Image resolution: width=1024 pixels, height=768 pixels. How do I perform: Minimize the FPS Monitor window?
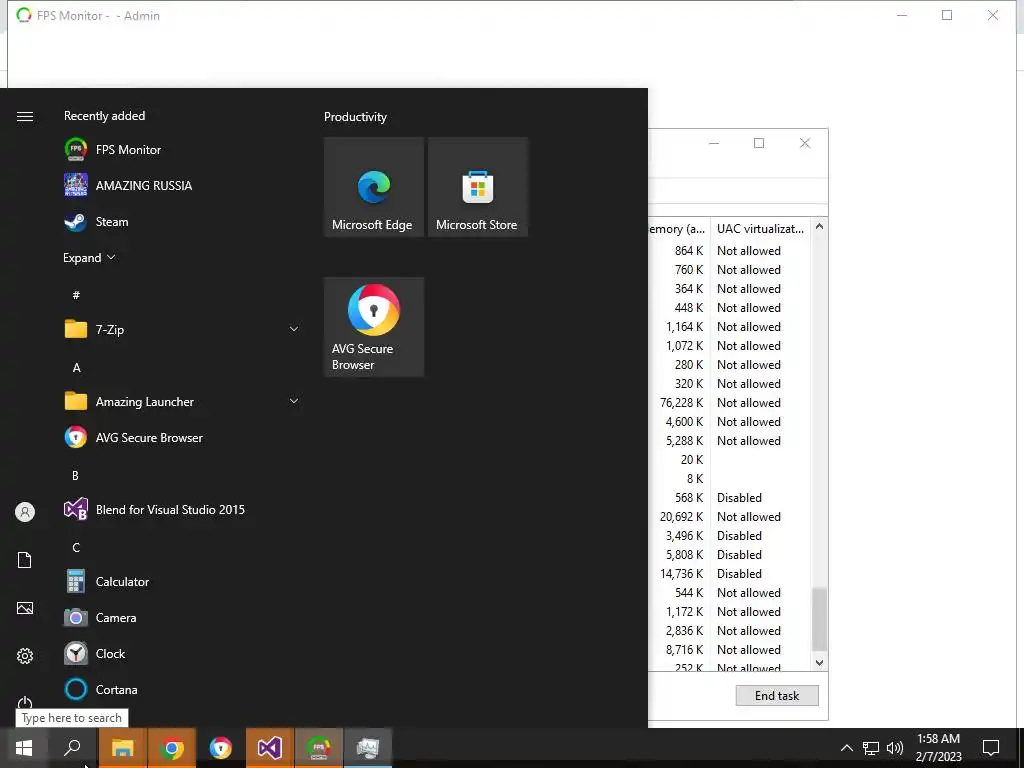pos(902,15)
